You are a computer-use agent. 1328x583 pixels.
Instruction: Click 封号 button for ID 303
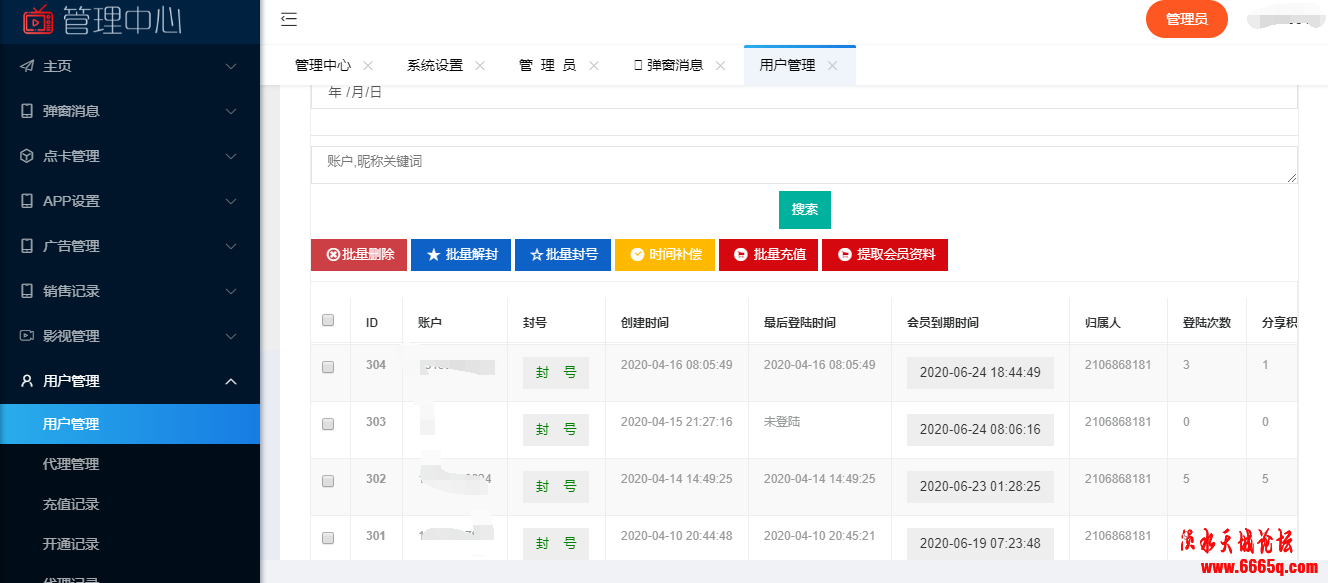tap(556, 429)
